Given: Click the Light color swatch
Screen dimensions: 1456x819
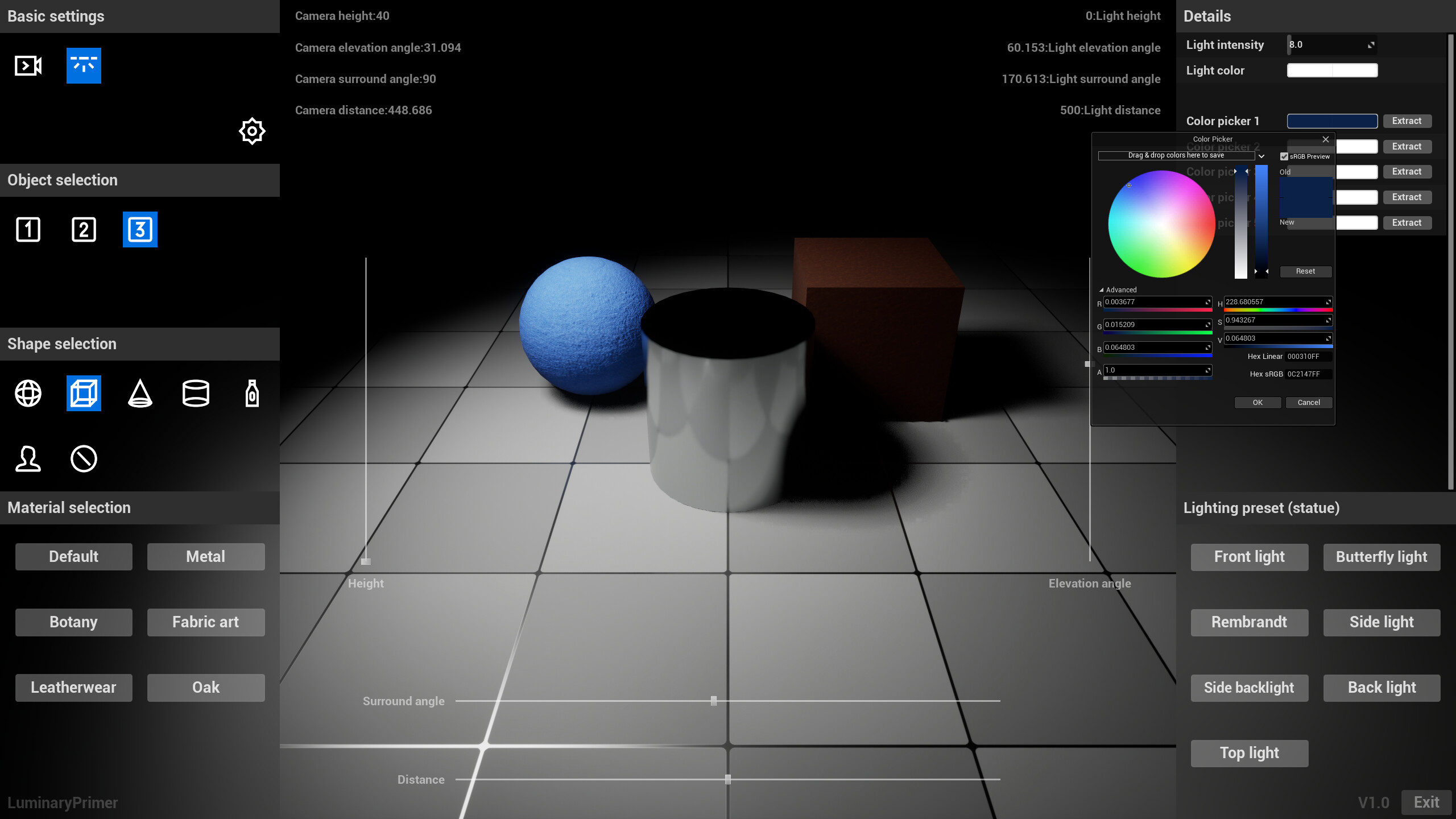Looking at the screenshot, I should coord(1332,70).
